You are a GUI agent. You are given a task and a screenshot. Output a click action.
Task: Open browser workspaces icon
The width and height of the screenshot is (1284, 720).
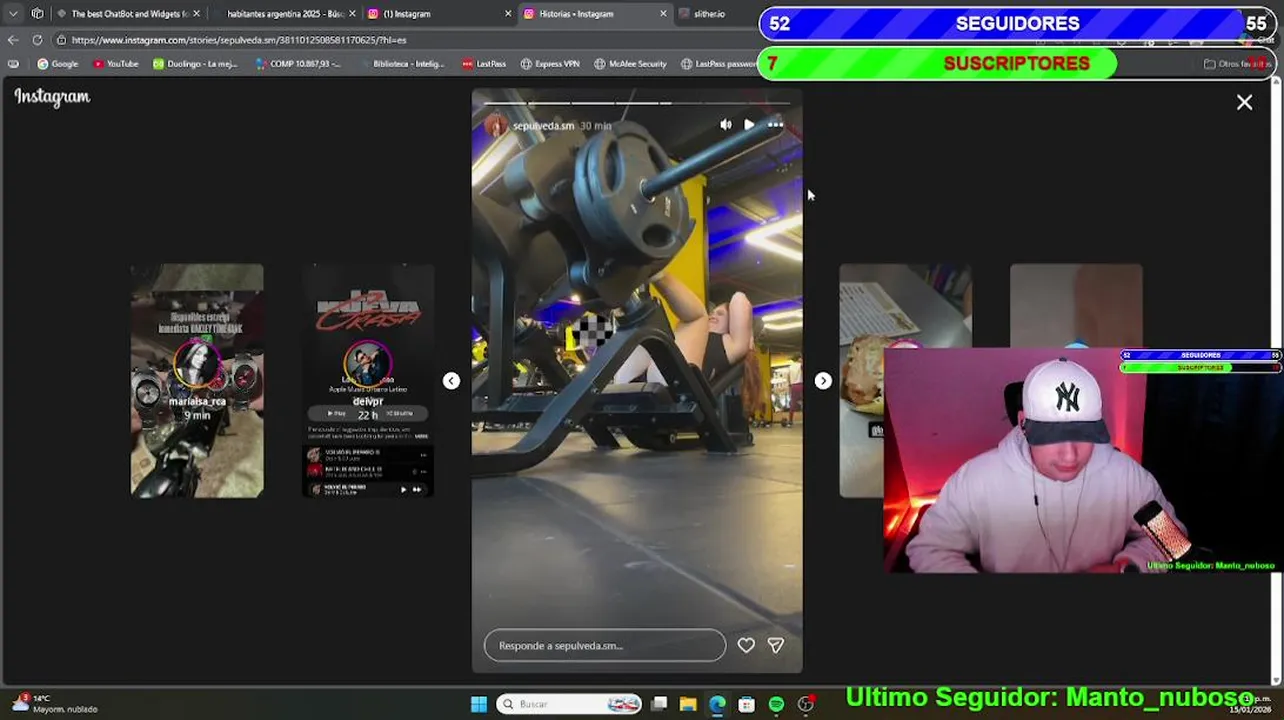(x=38, y=14)
